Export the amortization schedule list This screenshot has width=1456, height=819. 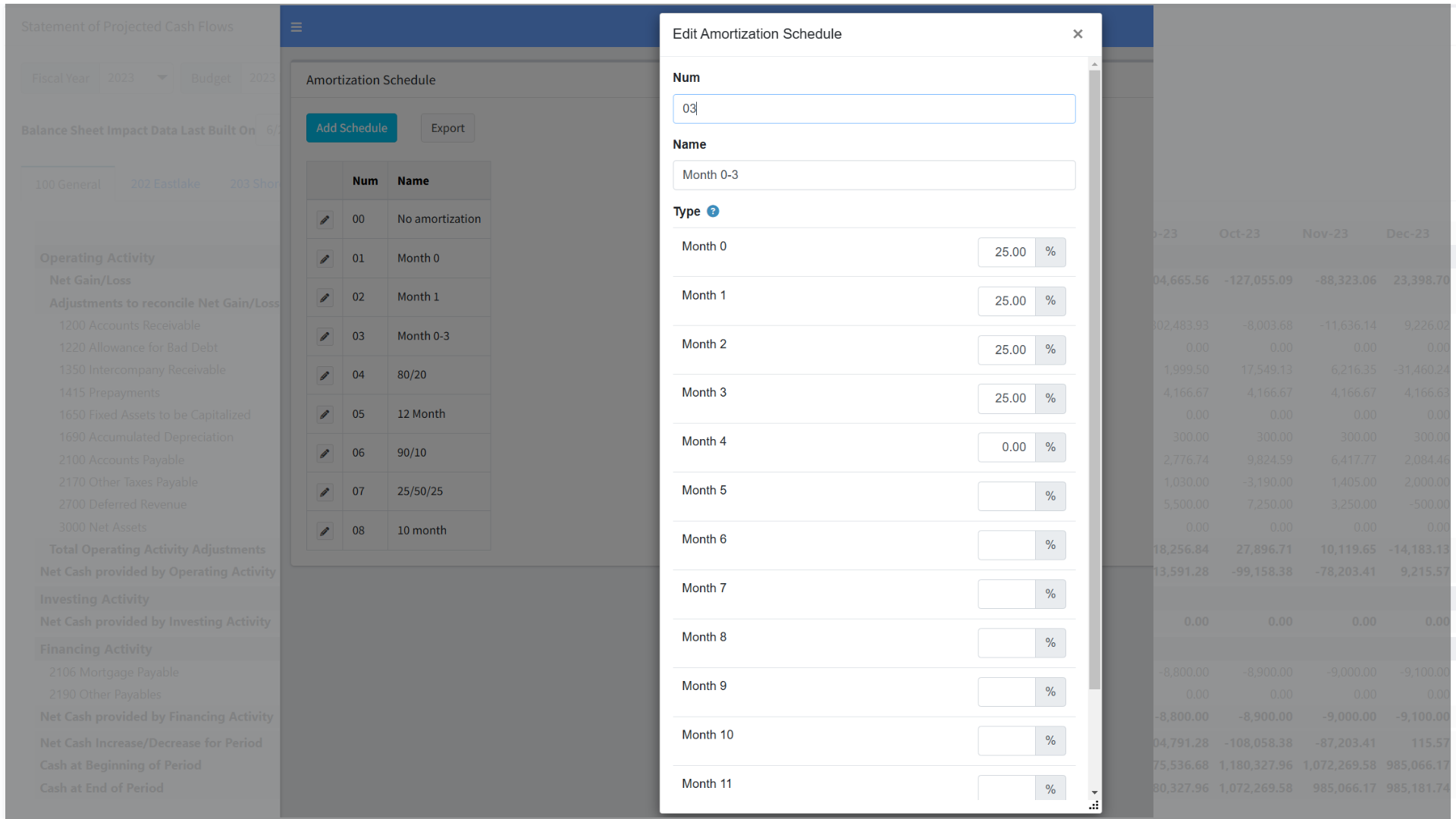(447, 127)
